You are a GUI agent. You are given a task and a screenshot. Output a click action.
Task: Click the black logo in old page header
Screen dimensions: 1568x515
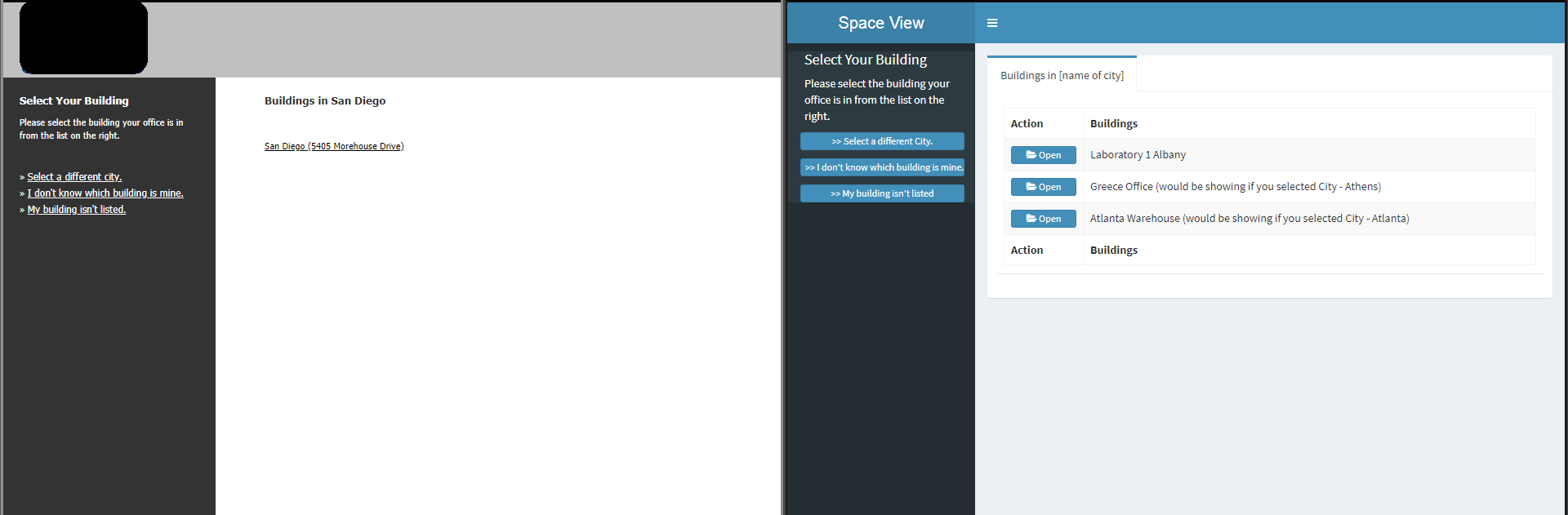click(x=83, y=38)
